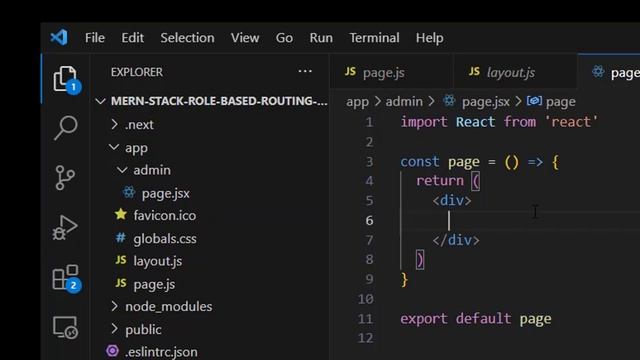Open the Selection menu
The height and width of the screenshot is (360, 640).
click(187, 38)
